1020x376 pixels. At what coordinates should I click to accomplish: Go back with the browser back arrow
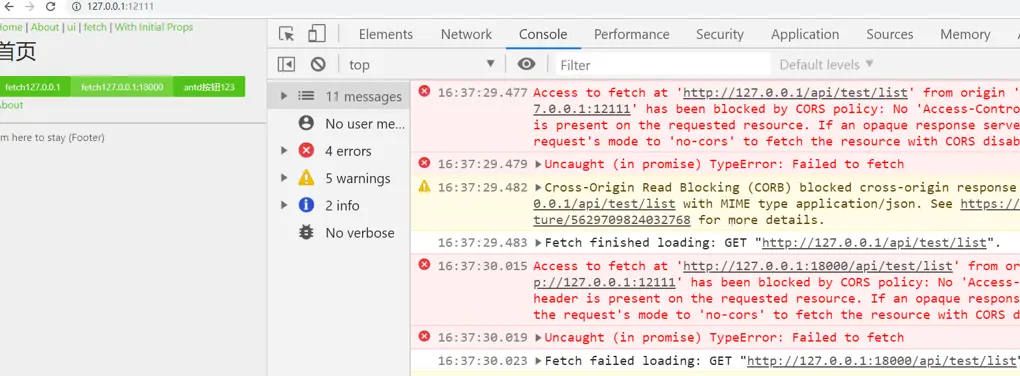pos(8,7)
